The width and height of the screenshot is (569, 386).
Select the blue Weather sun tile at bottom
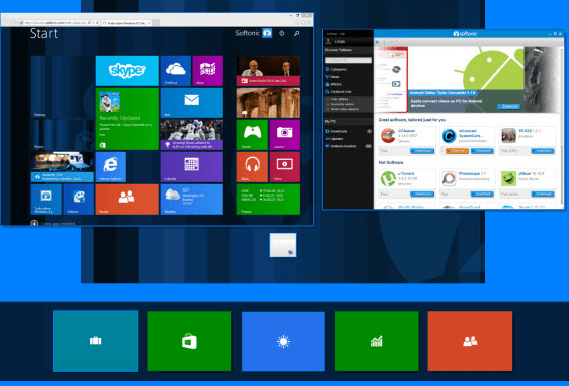(283, 341)
